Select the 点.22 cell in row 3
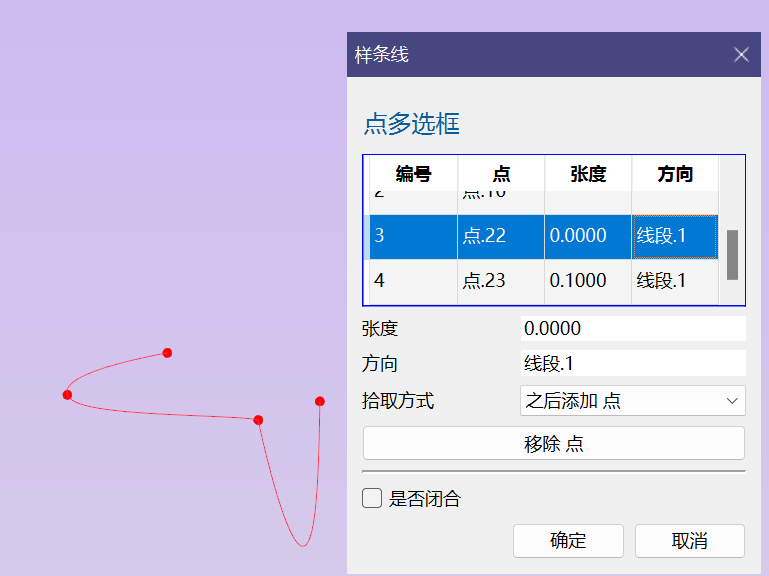The width and height of the screenshot is (769, 576). pyautogui.click(x=500, y=236)
